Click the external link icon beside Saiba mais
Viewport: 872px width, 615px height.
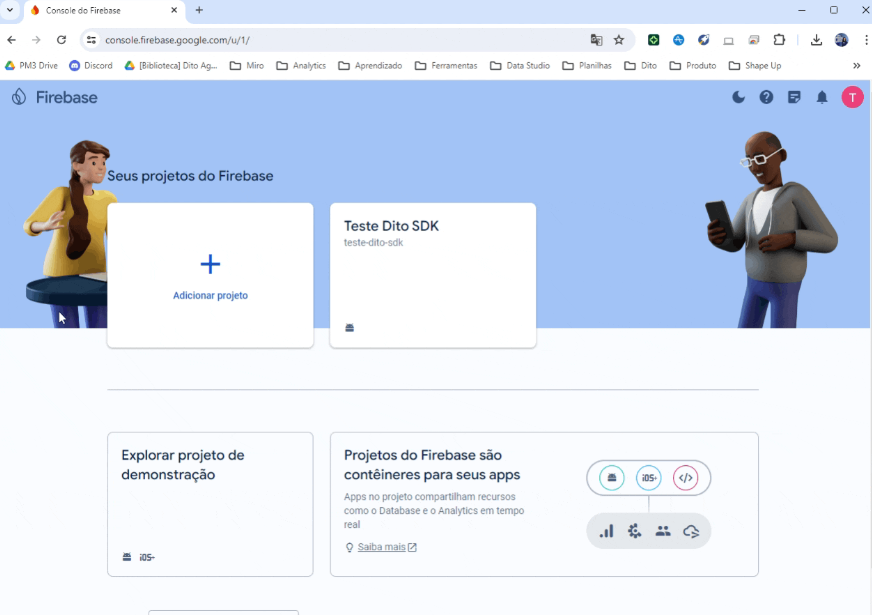[412, 547]
